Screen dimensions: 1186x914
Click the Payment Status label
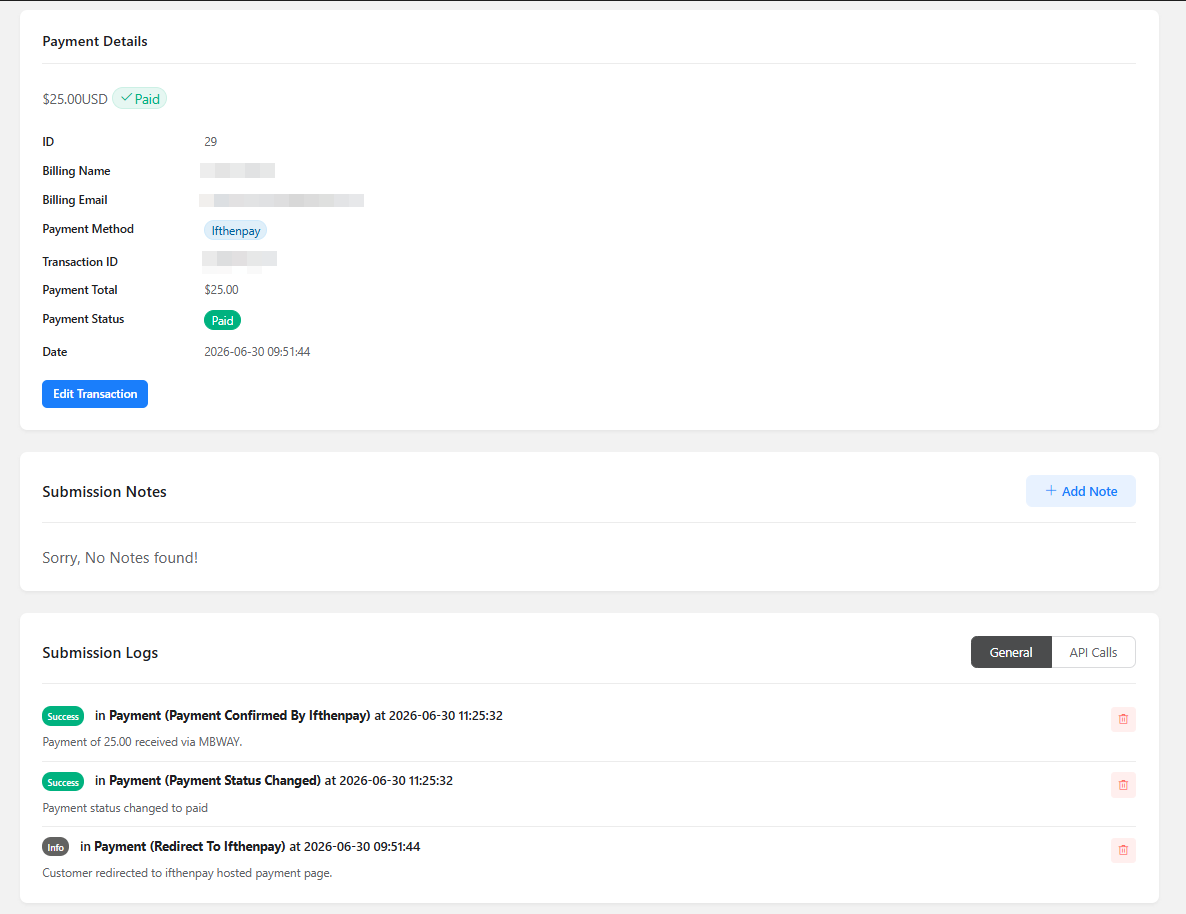[83, 319]
